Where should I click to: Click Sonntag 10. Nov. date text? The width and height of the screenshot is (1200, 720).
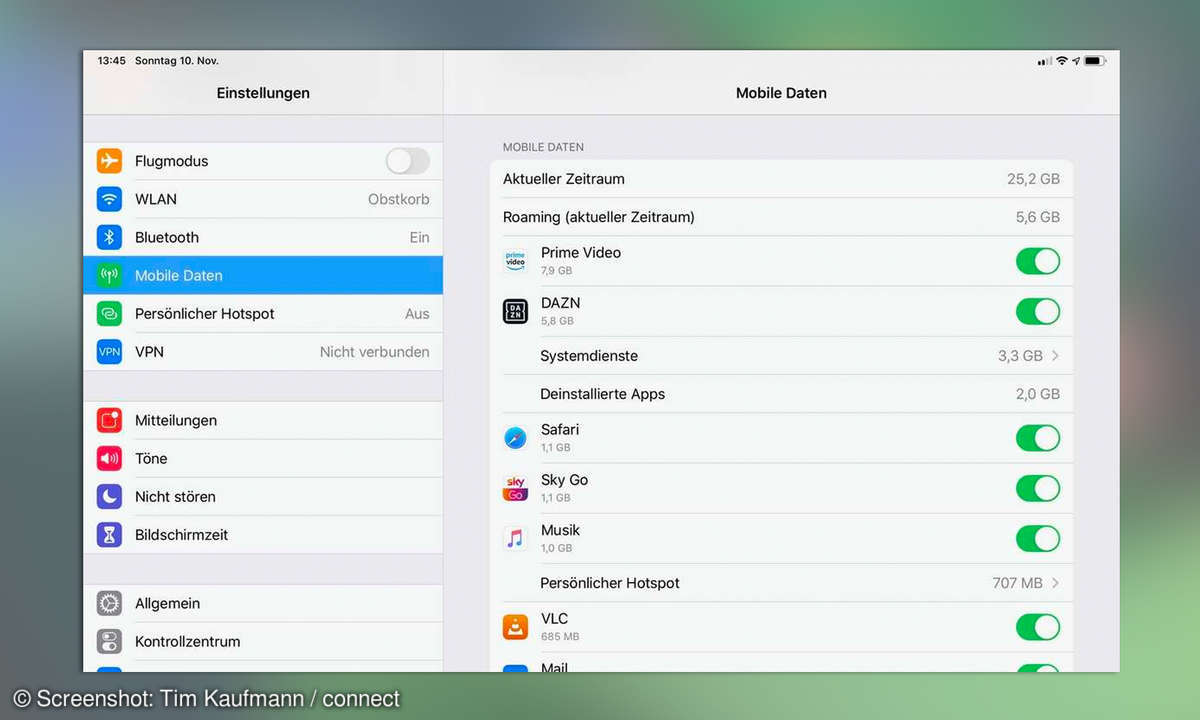(x=177, y=61)
